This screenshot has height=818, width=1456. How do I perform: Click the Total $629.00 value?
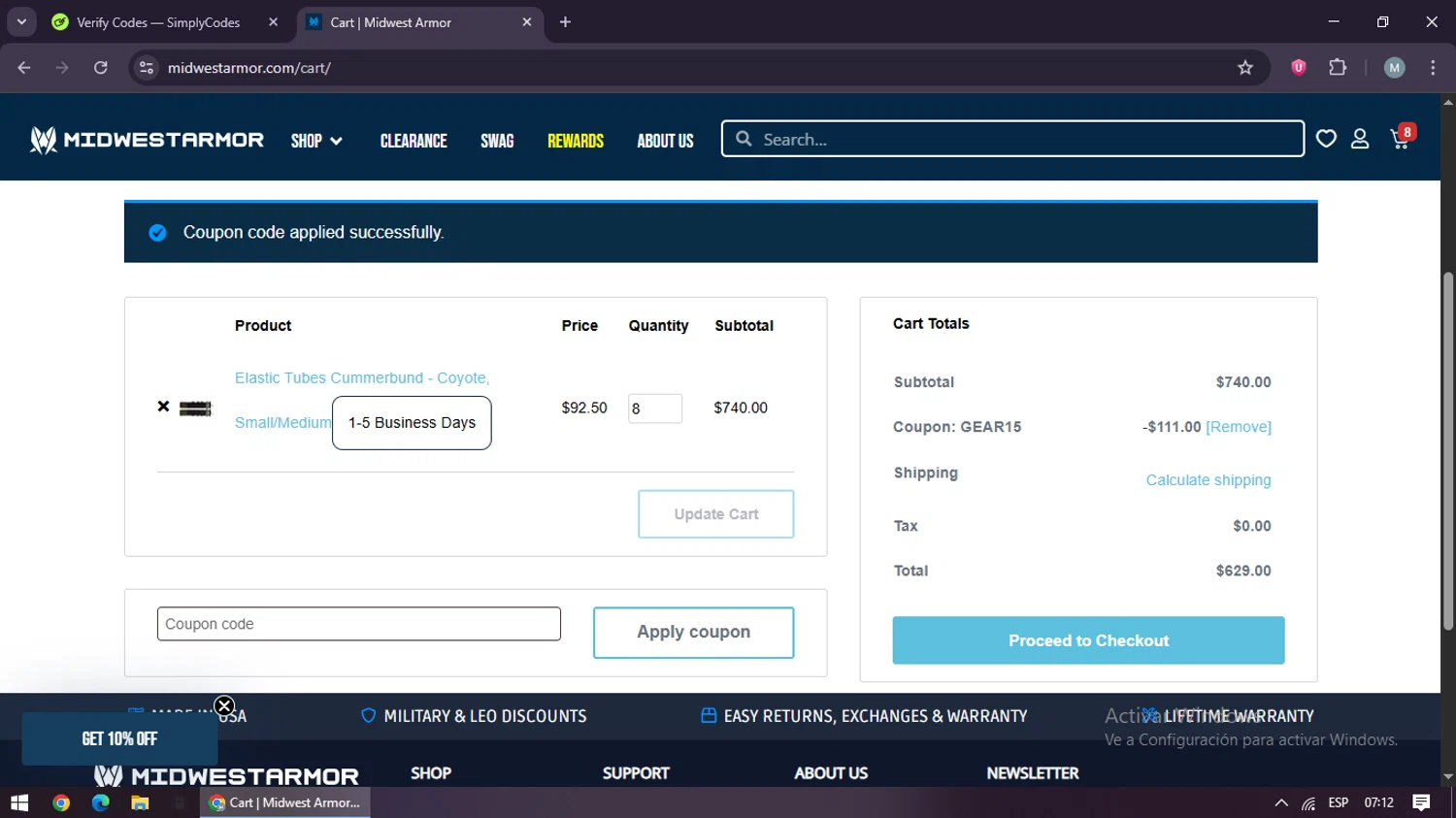tap(1243, 571)
